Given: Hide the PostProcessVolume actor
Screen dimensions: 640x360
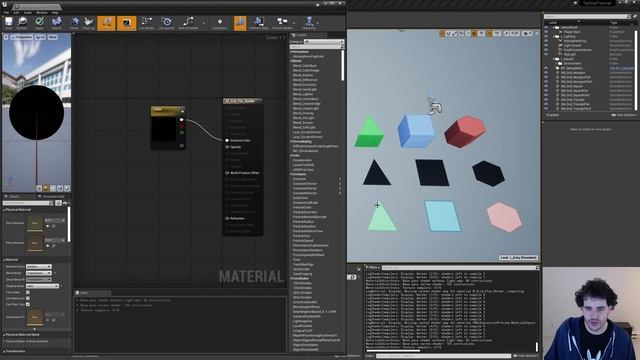Looking at the screenshot, I should tap(546, 50).
